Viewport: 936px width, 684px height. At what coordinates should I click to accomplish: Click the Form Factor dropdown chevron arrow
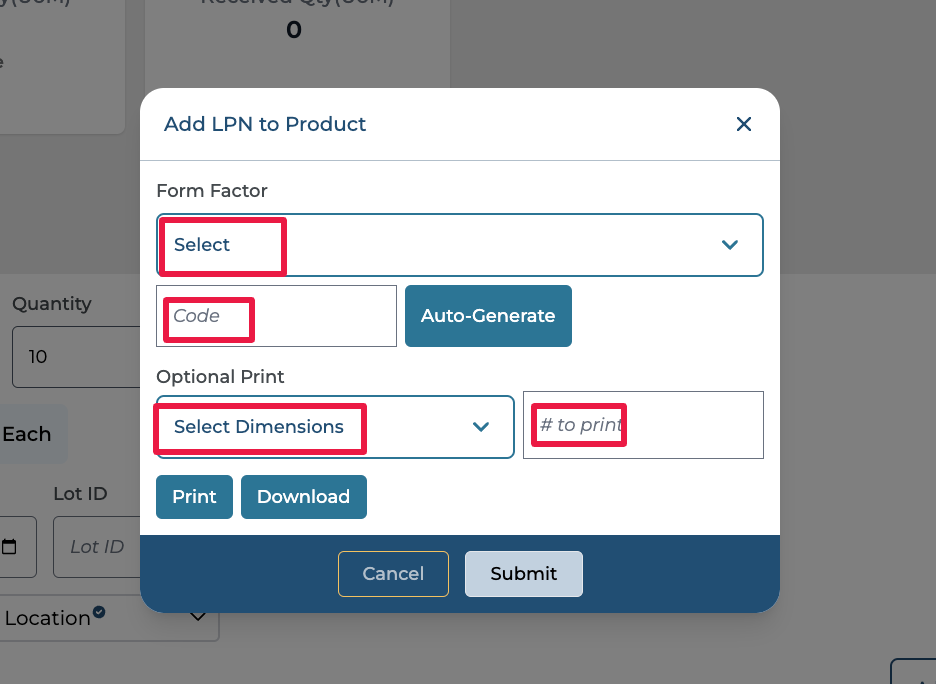(730, 245)
